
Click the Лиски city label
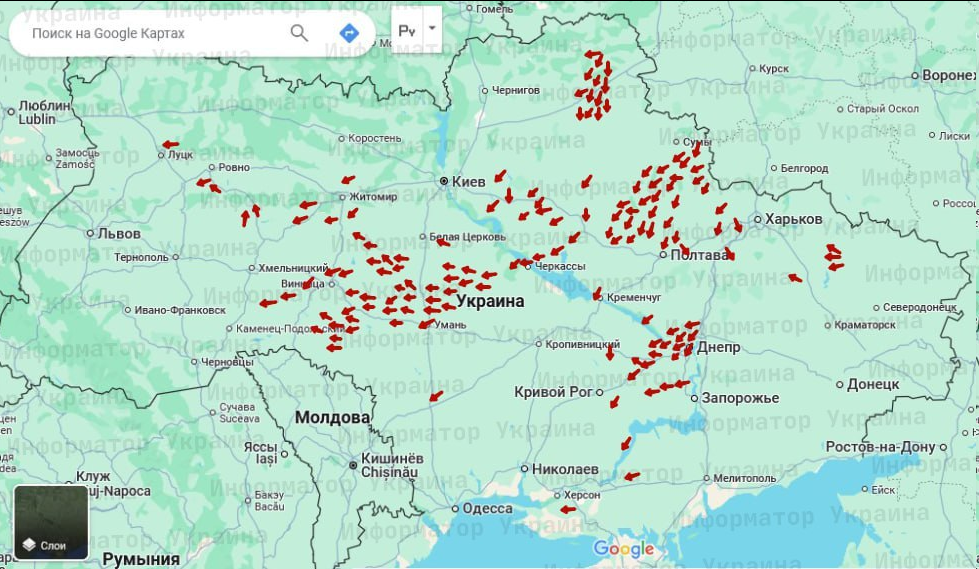pyautogui.click(x=955, y=136)
